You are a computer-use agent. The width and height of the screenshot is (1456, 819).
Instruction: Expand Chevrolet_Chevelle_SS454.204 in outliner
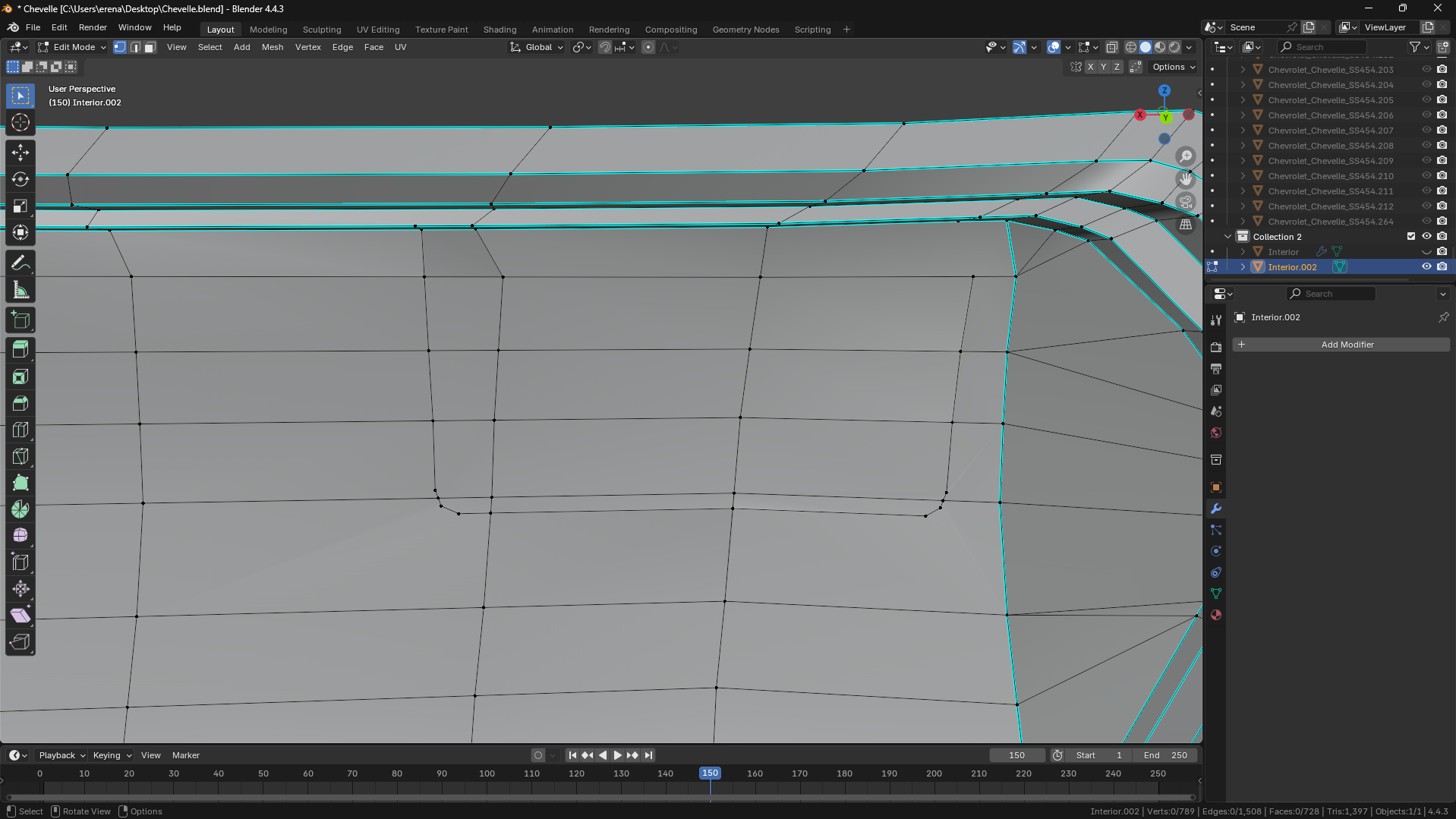(x=1243, y=85)
